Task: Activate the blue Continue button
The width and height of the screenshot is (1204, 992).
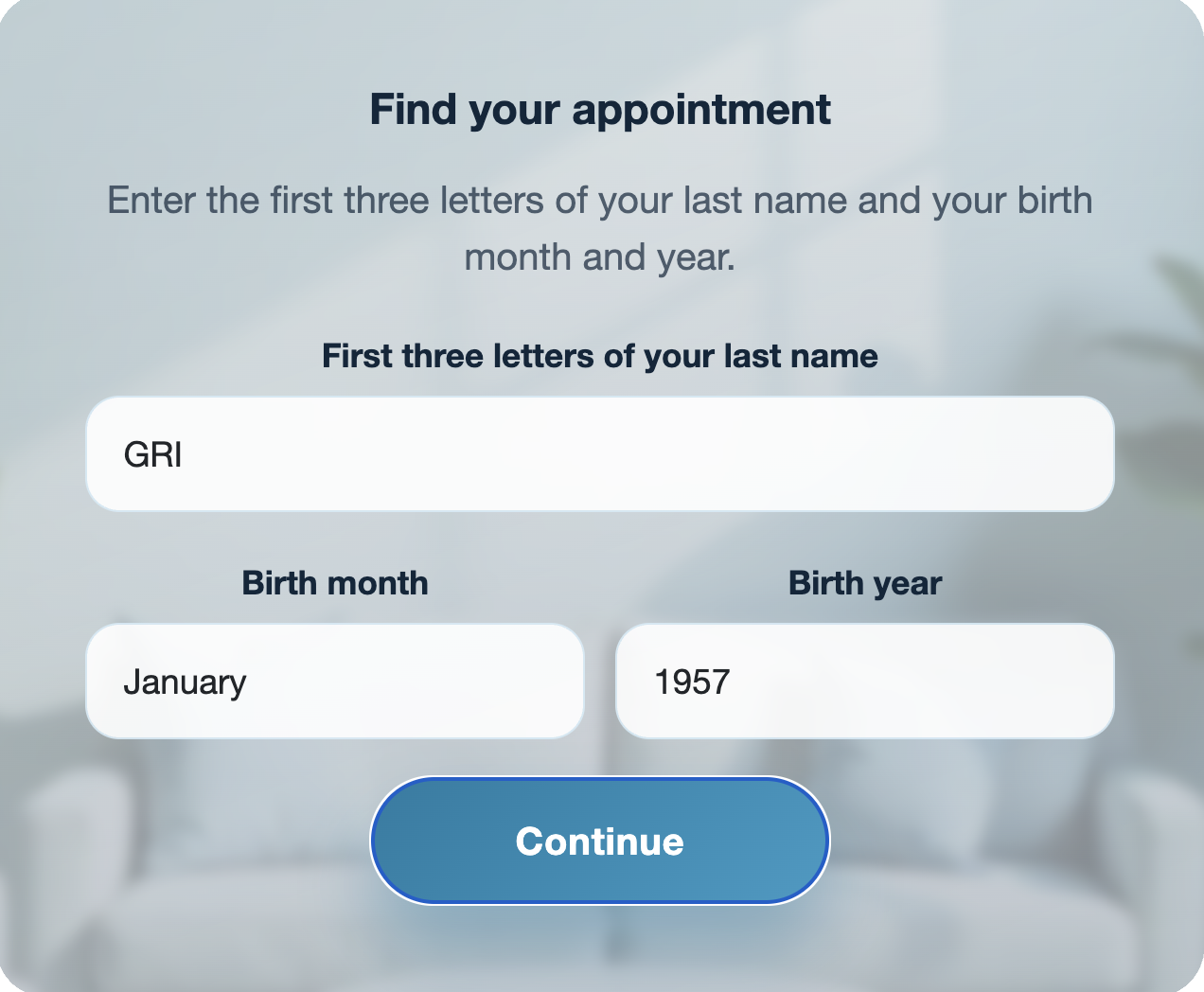Action: pyautogui.click(x=599, y=841)
